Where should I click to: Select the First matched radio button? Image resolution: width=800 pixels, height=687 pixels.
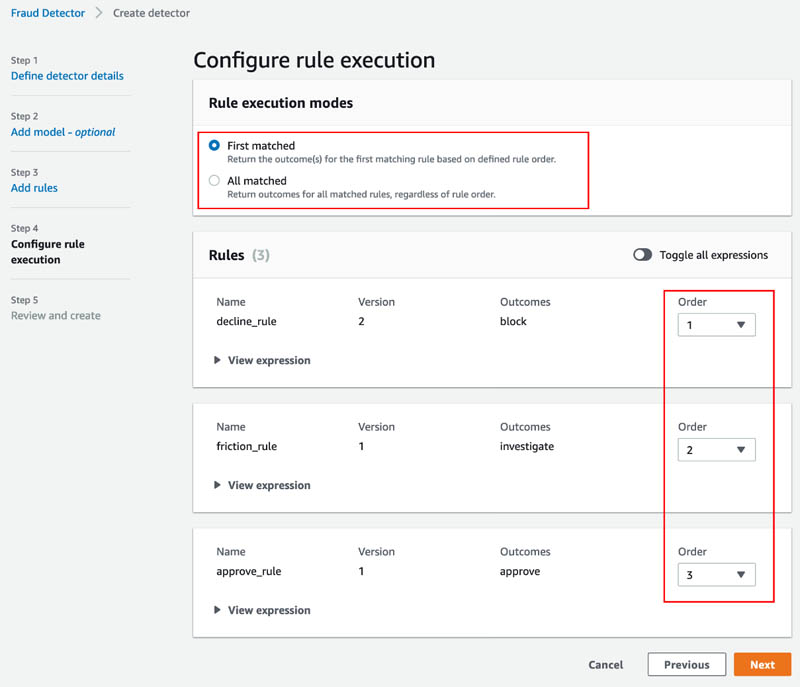[x=214, y=145]
